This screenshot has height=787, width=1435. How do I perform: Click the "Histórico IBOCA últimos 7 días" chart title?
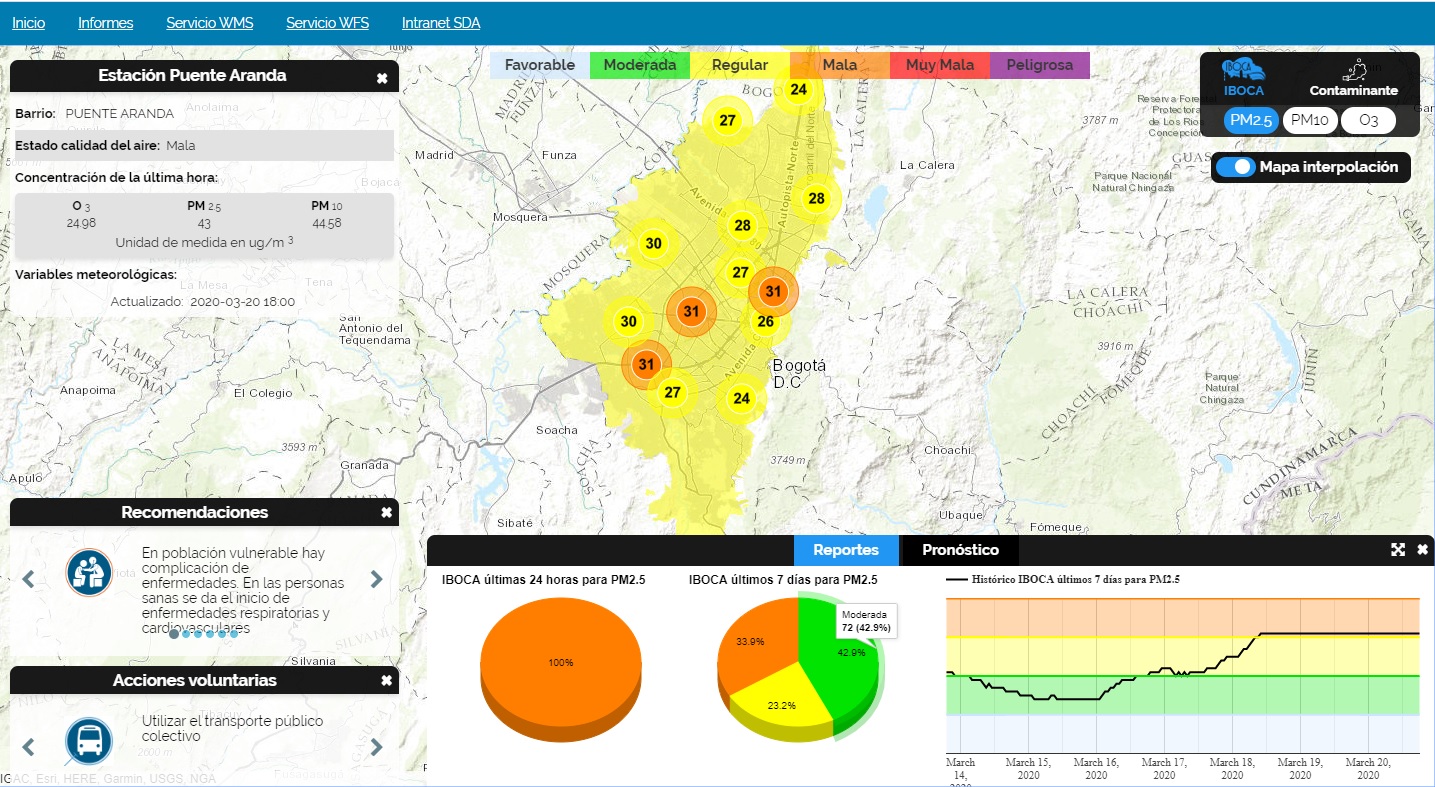tap(1075, 579)
